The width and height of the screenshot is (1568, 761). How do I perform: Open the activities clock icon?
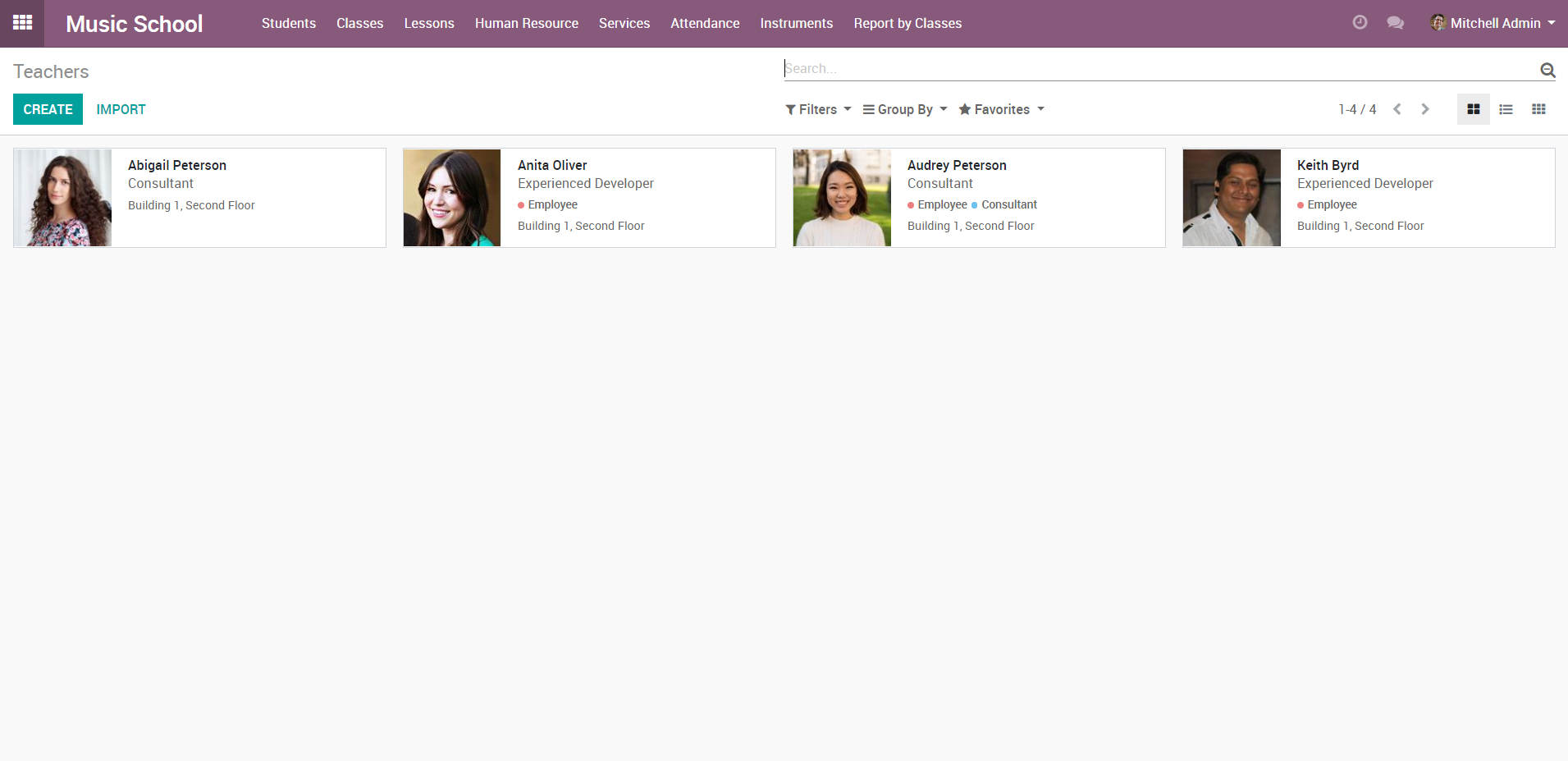pyautogui.click(x=1360, y=23)
